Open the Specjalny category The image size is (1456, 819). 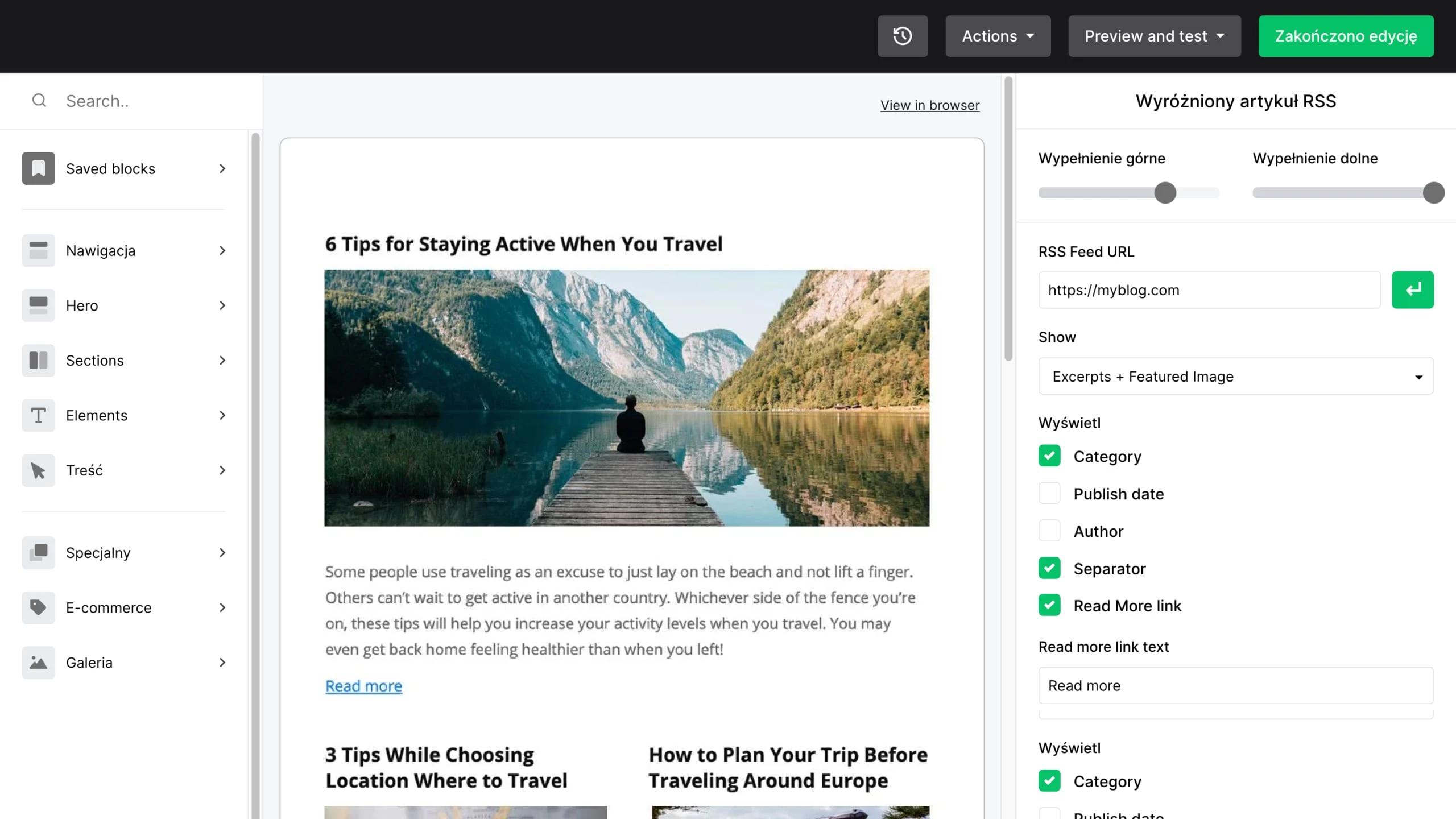[124, 553]
